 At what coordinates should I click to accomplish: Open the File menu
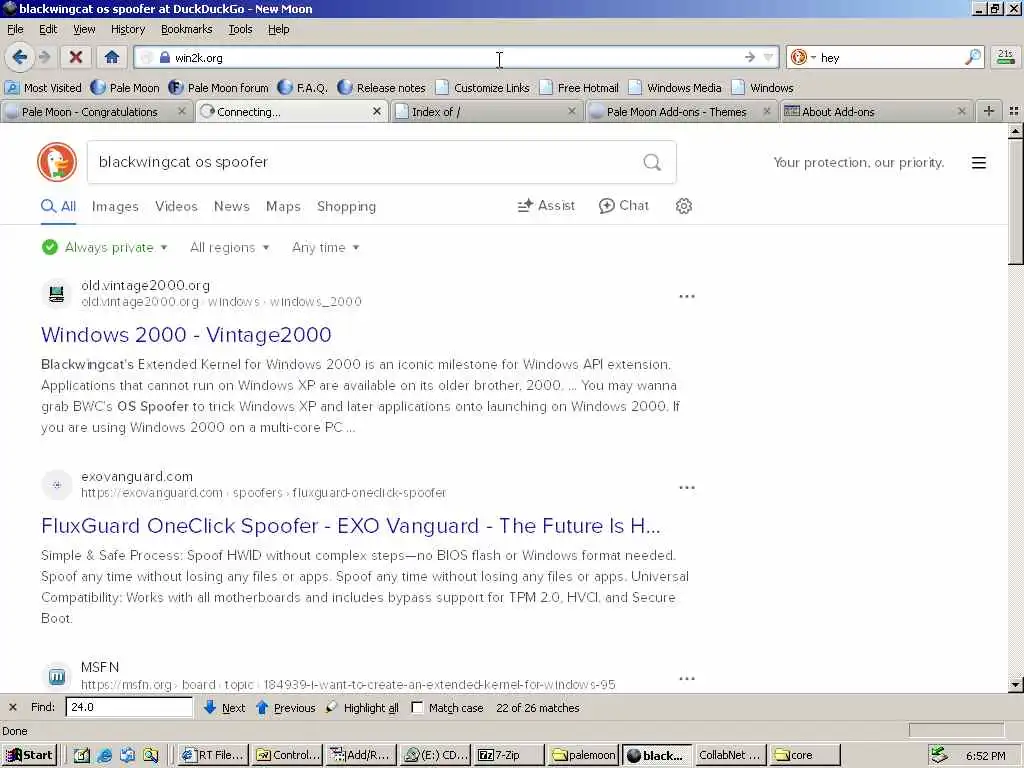tap(15, 29)
